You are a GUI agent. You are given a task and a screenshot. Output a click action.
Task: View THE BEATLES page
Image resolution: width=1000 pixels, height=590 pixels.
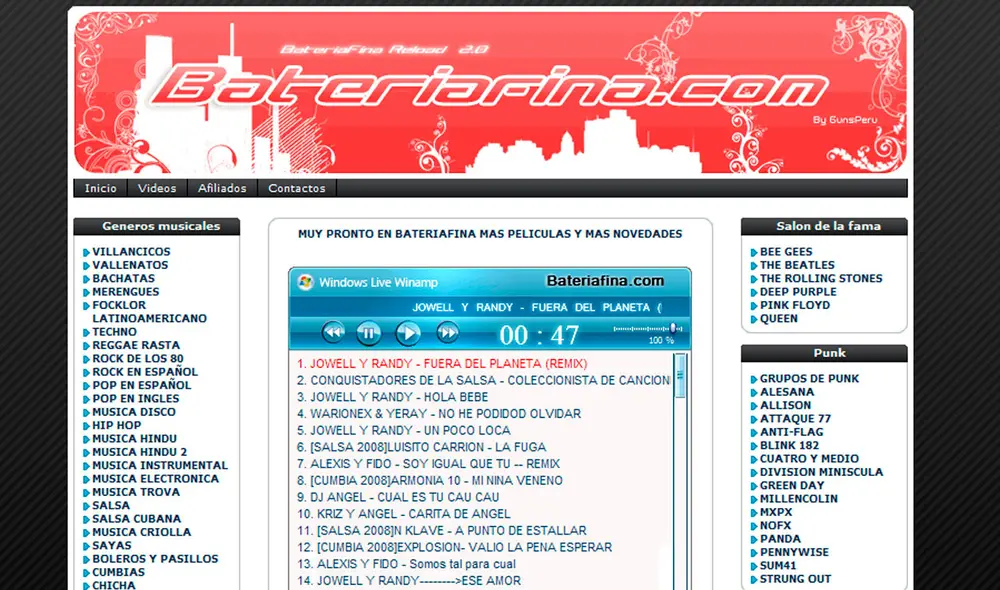(795, 265)
